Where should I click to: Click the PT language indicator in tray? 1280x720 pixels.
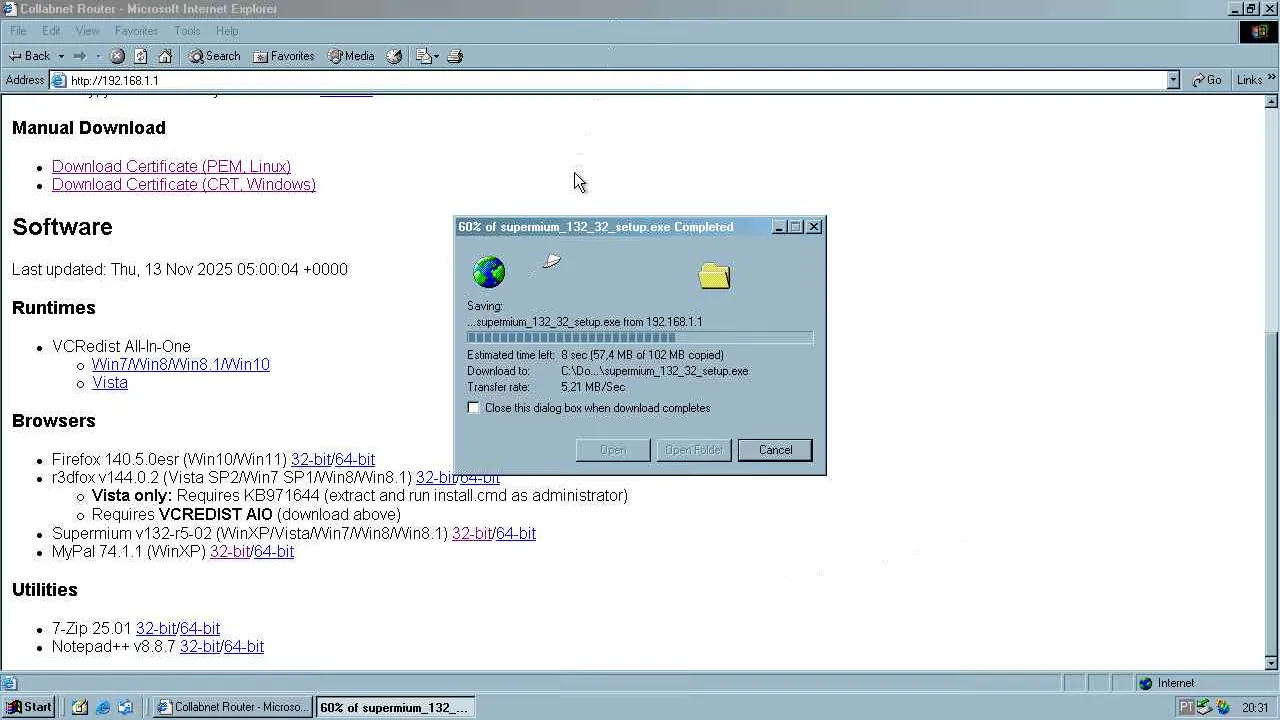1186,707
